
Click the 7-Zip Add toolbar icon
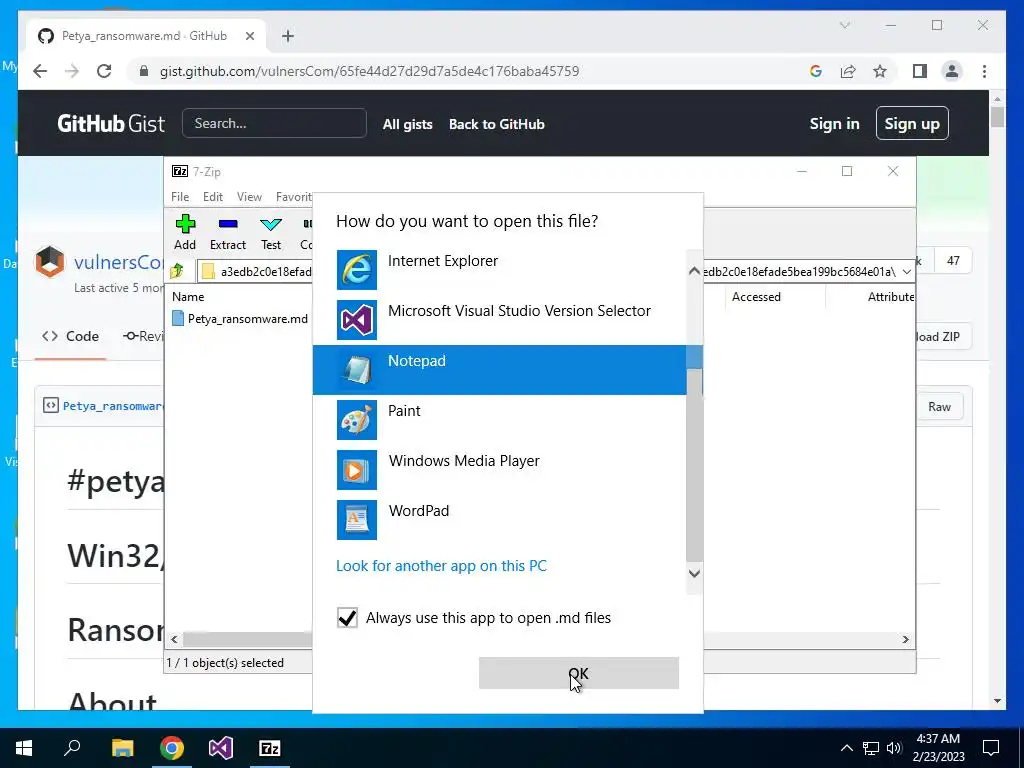(185, 232)
